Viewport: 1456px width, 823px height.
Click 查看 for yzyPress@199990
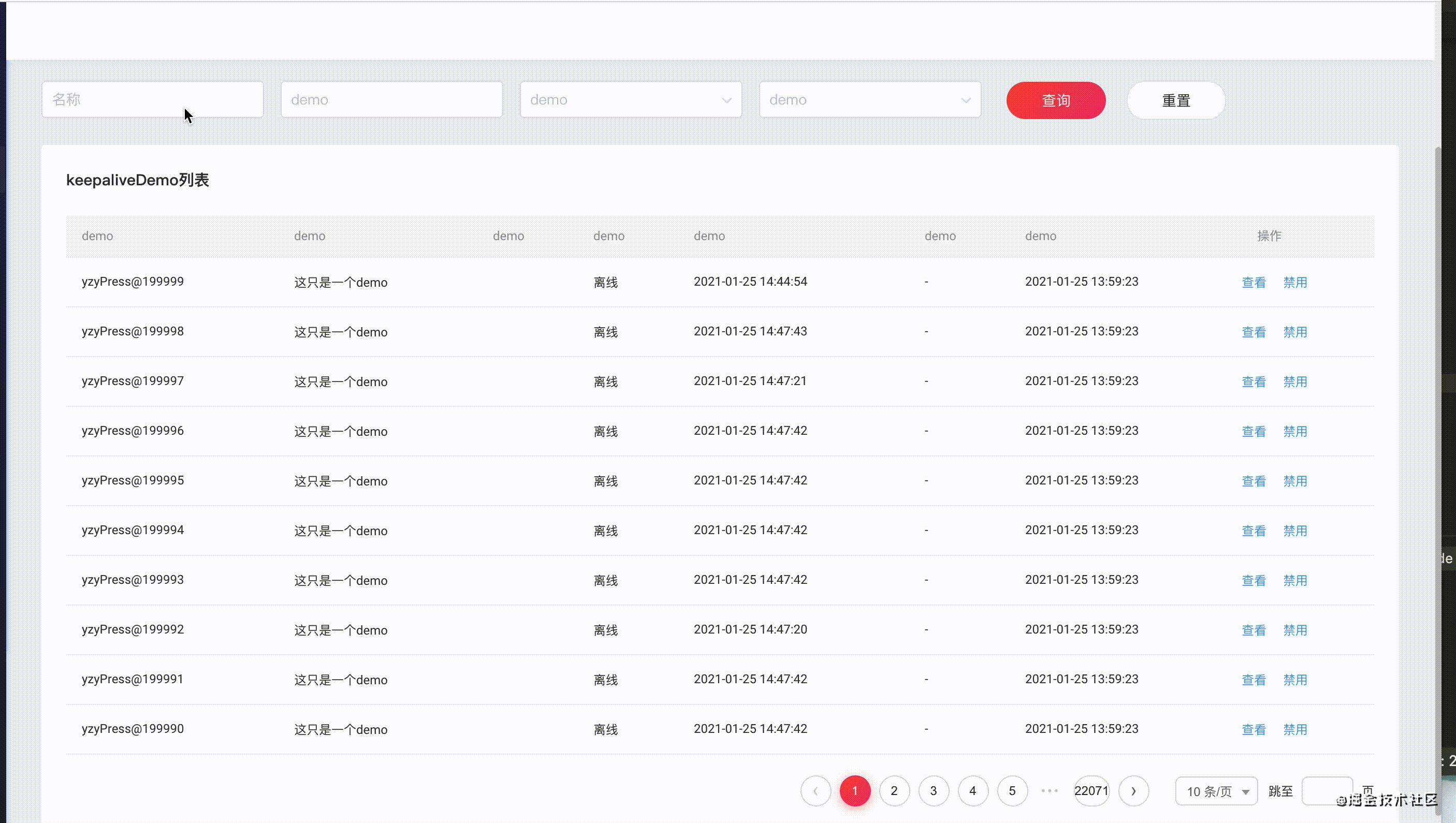(1254, 730)
